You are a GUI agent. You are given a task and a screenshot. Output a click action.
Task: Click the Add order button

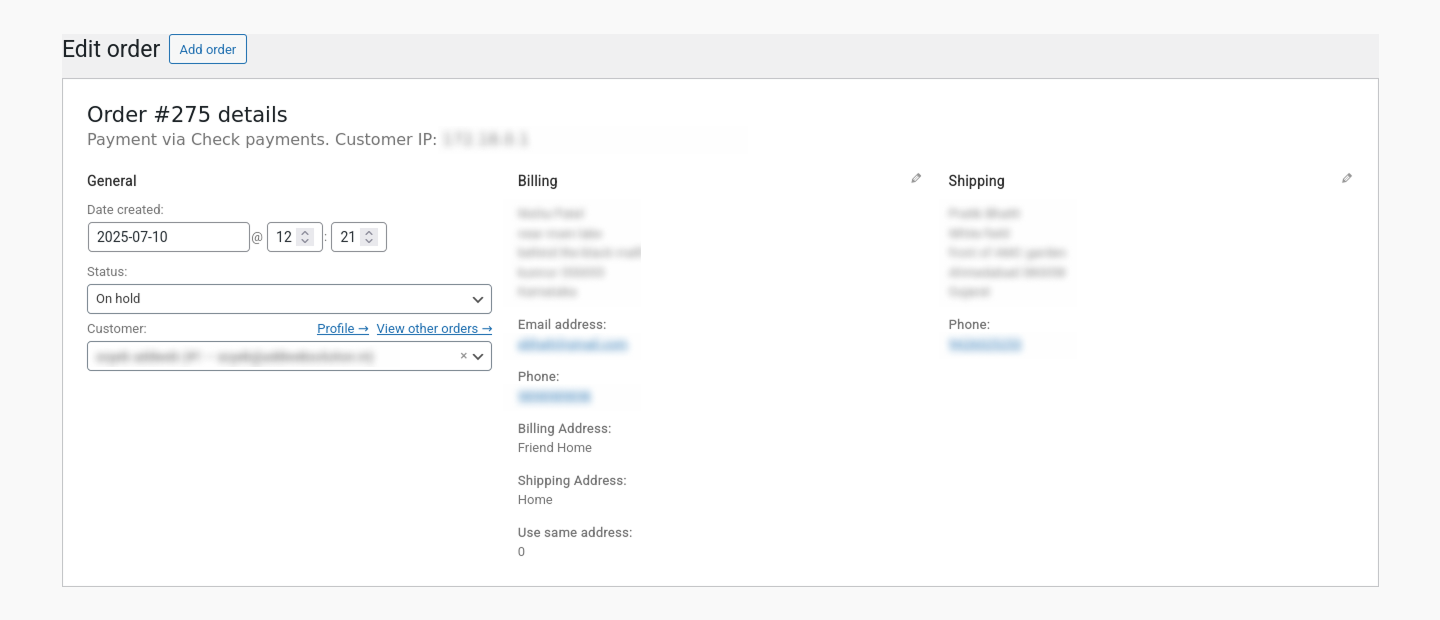point(208,50)
